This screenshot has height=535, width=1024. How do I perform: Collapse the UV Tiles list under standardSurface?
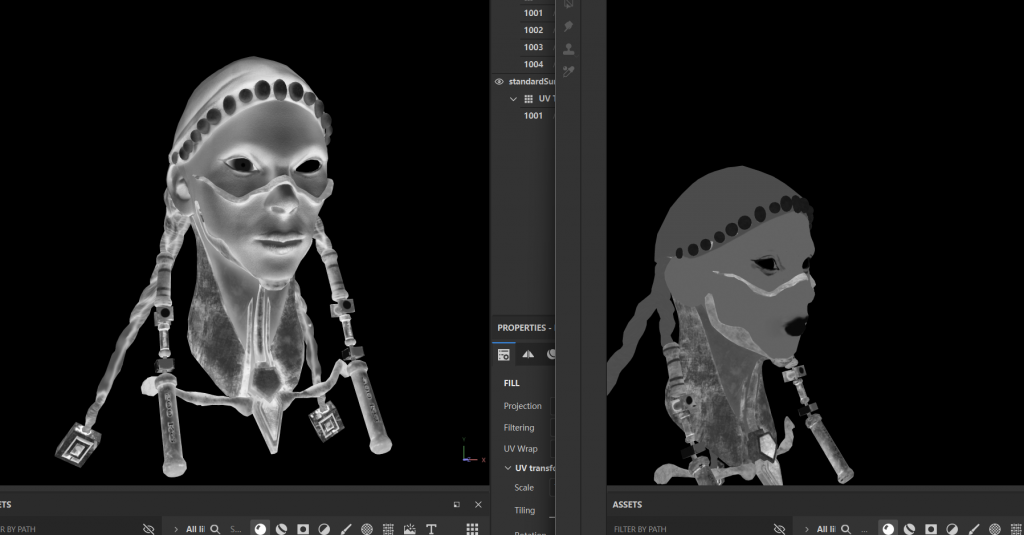(x=514, y=99)
